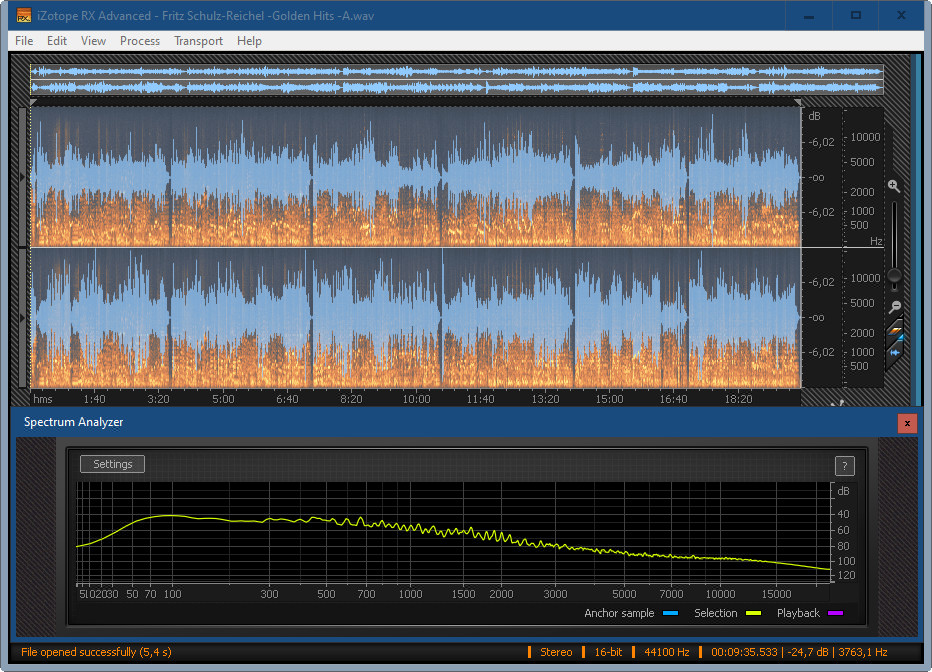Switch to the spectrogram view icon
This screenshot has width=932, height=672.
click(896, 331)
